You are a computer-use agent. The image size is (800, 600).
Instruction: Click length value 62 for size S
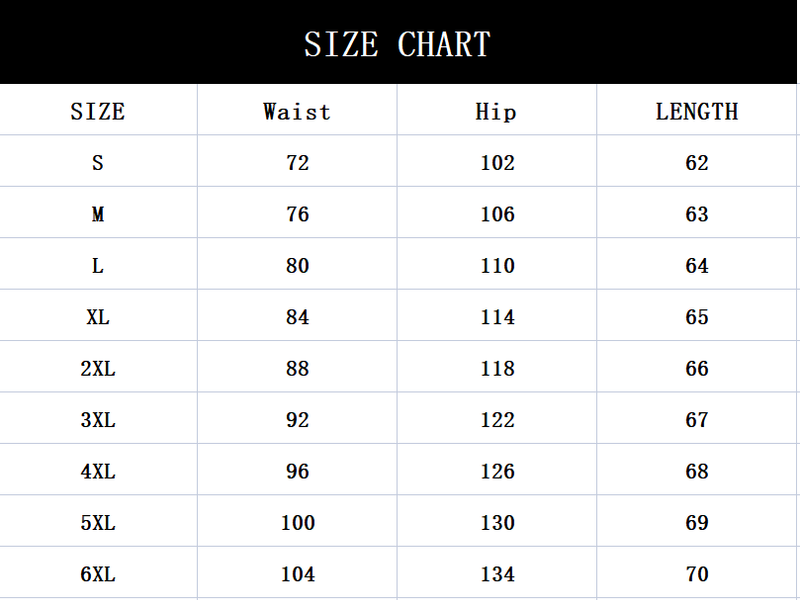[x=697, y=163]
